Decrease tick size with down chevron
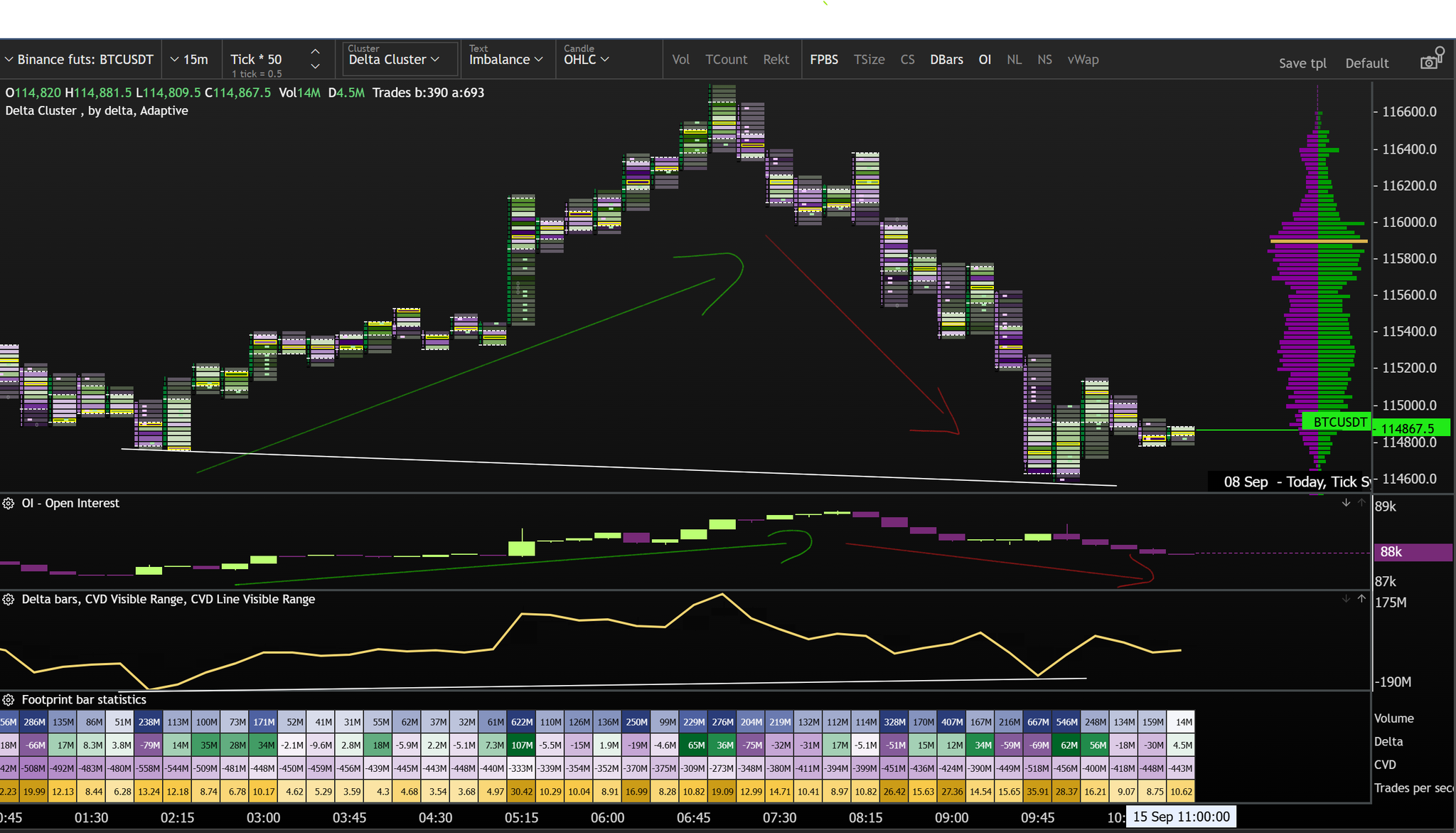 click(316, 67)
